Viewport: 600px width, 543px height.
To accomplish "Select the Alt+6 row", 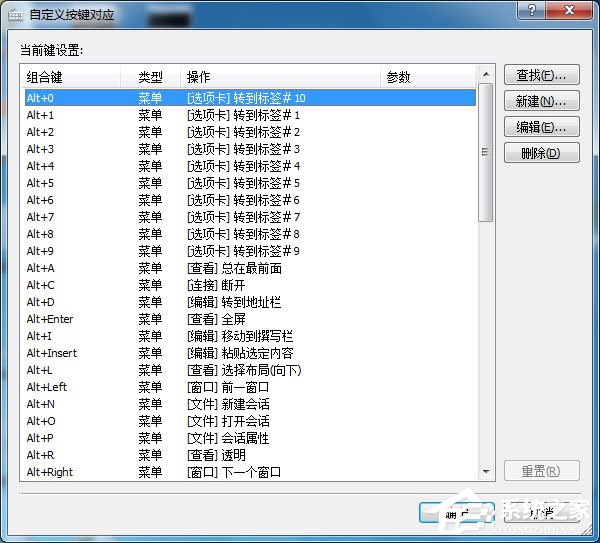I will pyautogui.click(x=250, y=200).
